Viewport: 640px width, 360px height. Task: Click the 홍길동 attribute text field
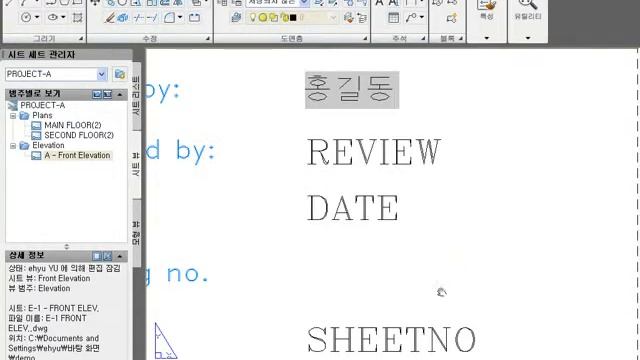[352, 90]
